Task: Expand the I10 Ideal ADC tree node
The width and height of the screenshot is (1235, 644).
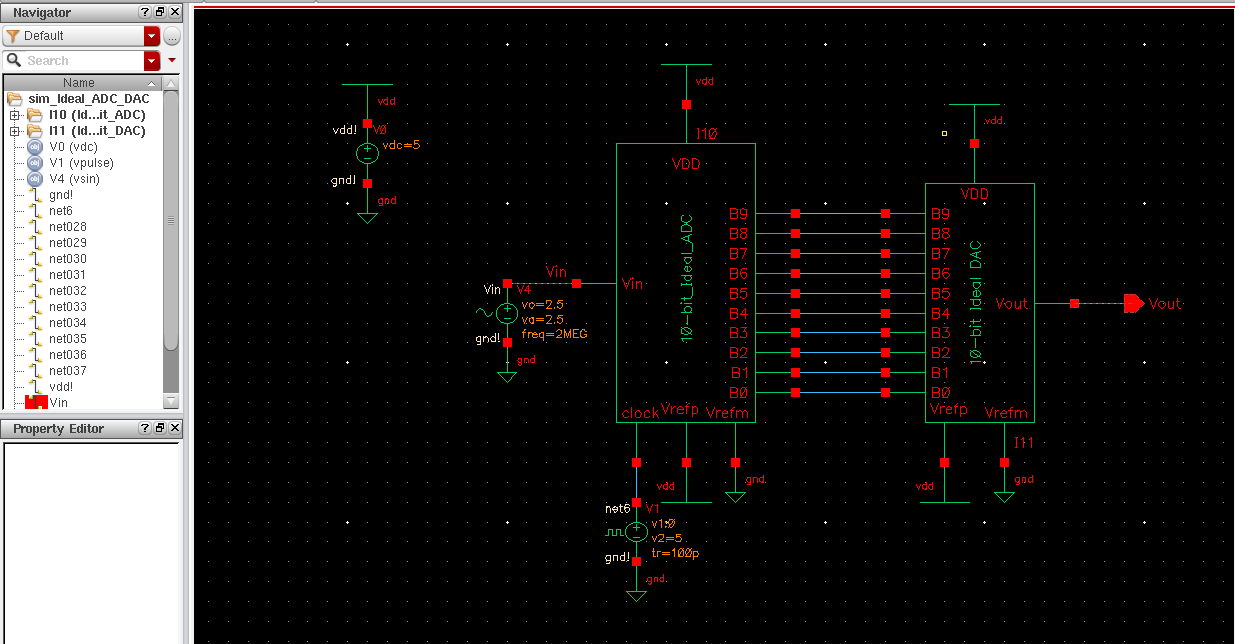Action: coord(15,115)
